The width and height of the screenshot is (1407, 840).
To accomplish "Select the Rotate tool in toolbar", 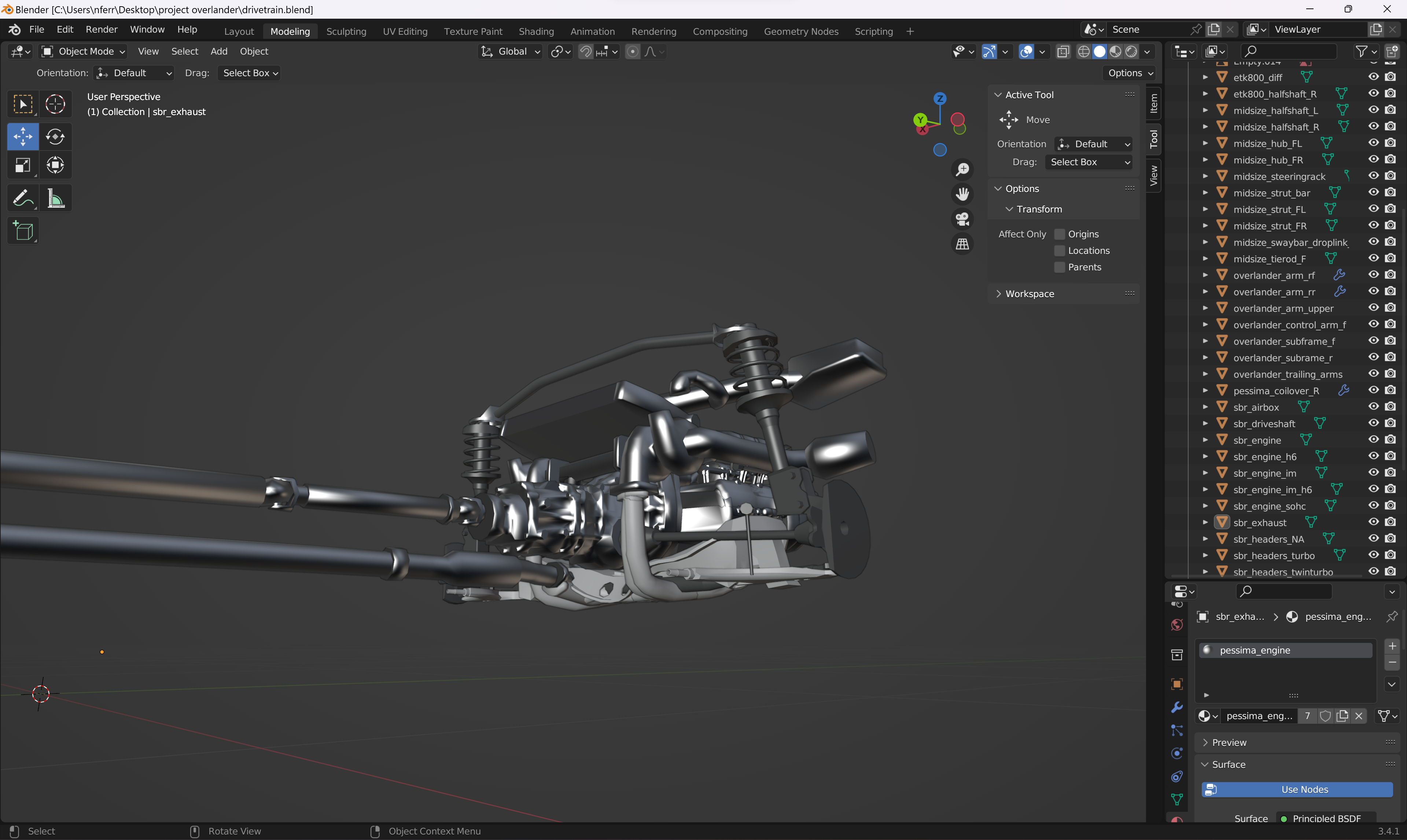I will pyautogui.click(x=55, y=136).
